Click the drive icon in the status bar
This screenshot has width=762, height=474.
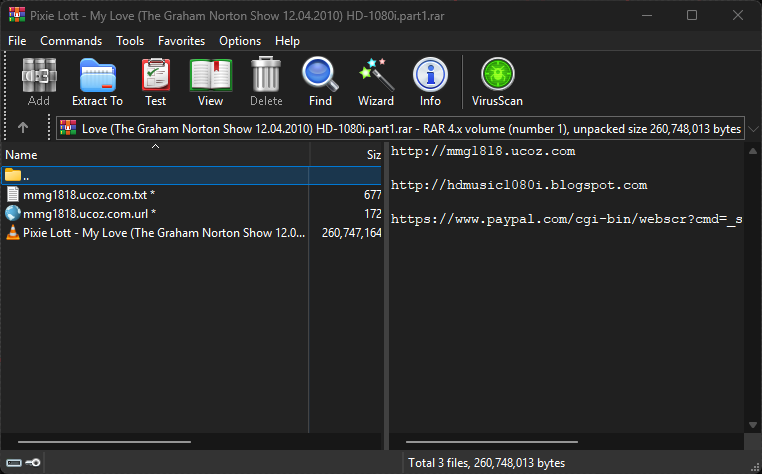[x=14, y=463]
